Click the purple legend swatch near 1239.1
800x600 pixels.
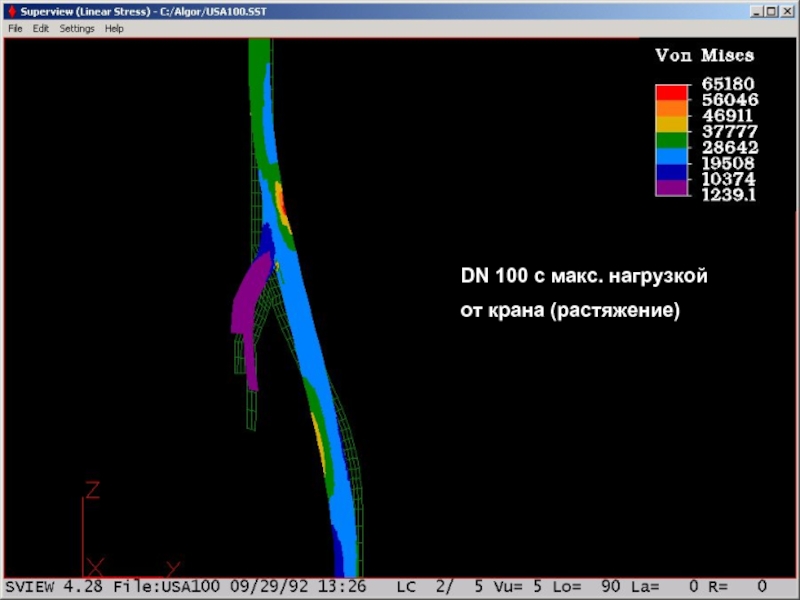click(671, 188)
